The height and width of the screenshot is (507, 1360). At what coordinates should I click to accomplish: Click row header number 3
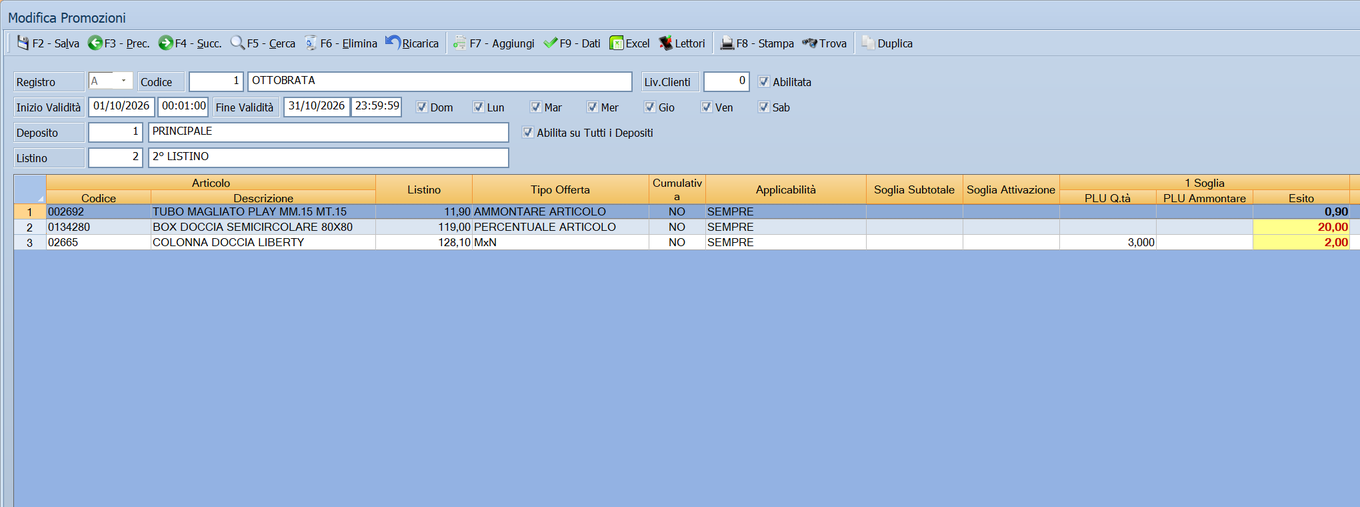(30, 242)
